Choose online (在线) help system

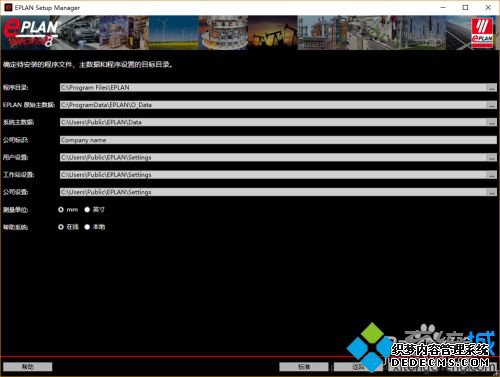point(61,227)
